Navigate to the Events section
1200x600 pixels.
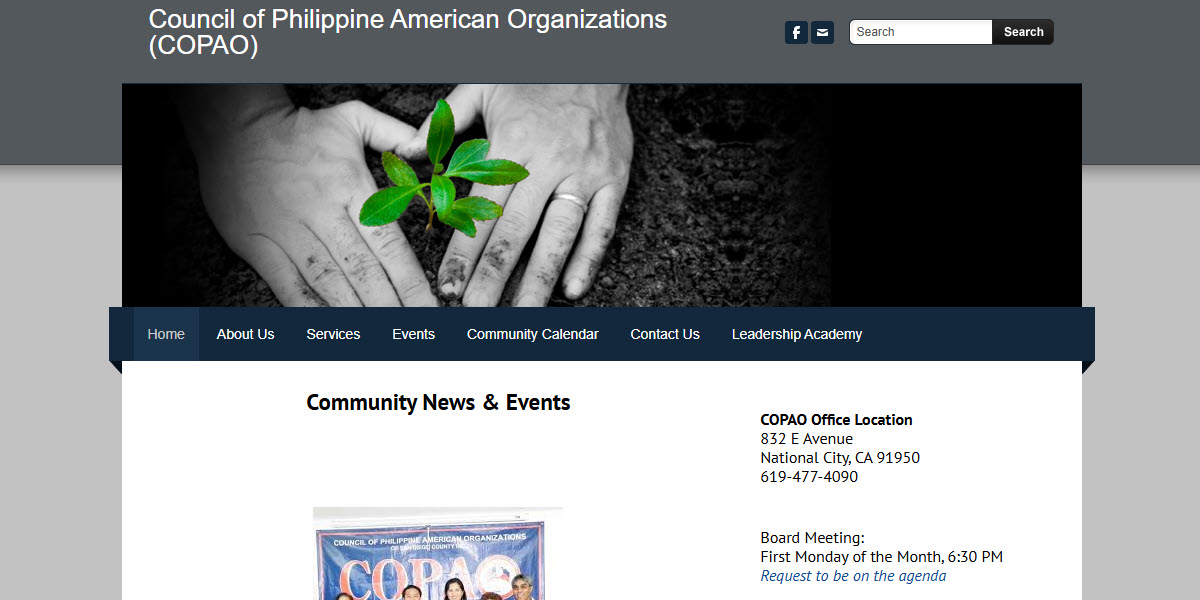point(413,334)
